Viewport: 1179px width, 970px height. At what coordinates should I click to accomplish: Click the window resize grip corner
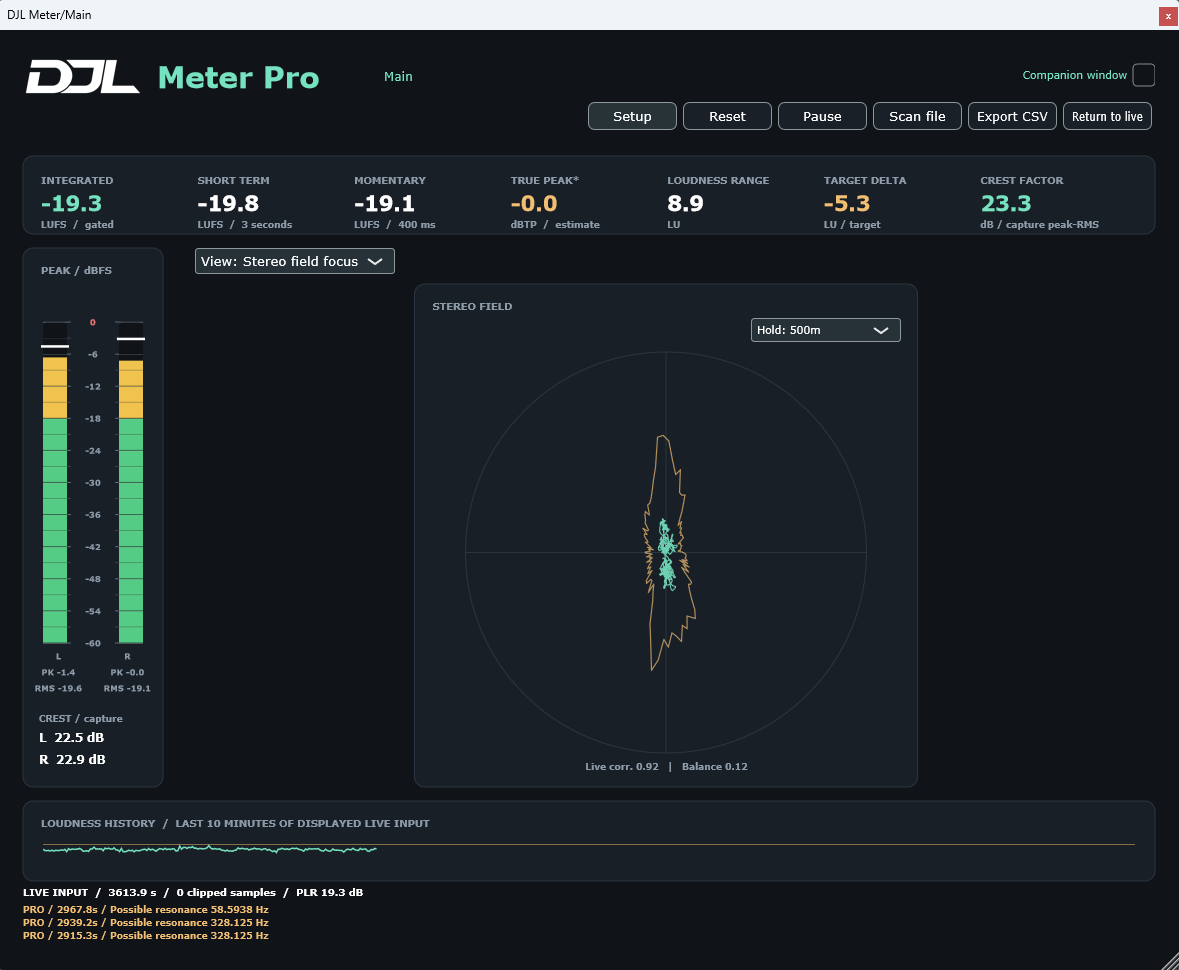(1170, 961)
